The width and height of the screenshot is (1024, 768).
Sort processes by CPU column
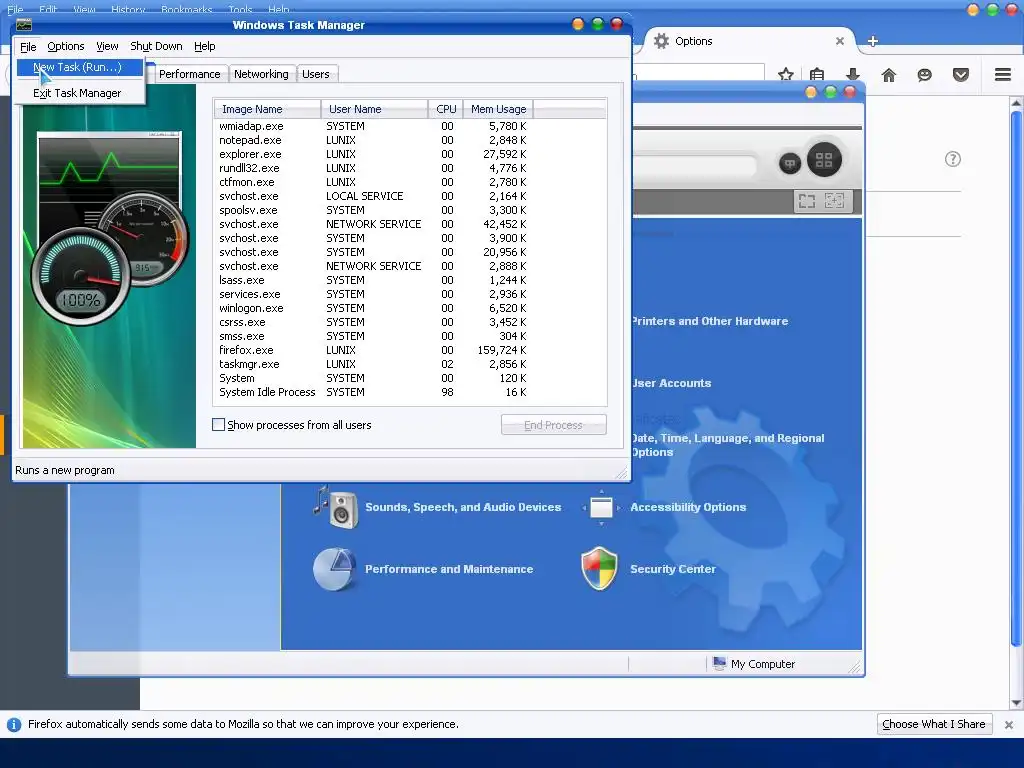pyautogui.click(x=446, y=109)
